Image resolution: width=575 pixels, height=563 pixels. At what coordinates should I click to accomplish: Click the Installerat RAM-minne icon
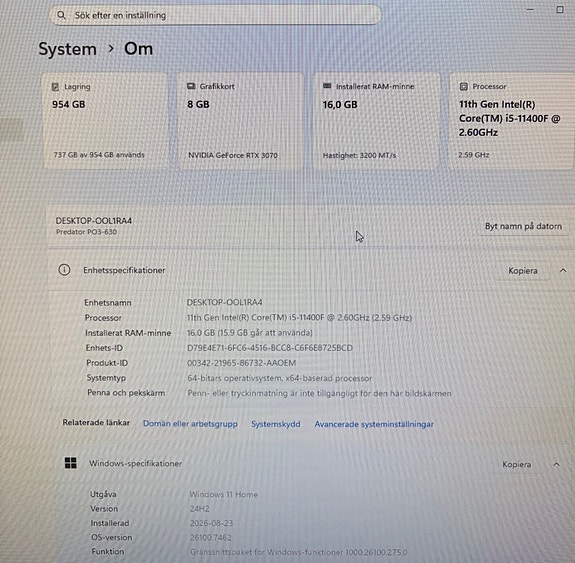pos(327,86)
